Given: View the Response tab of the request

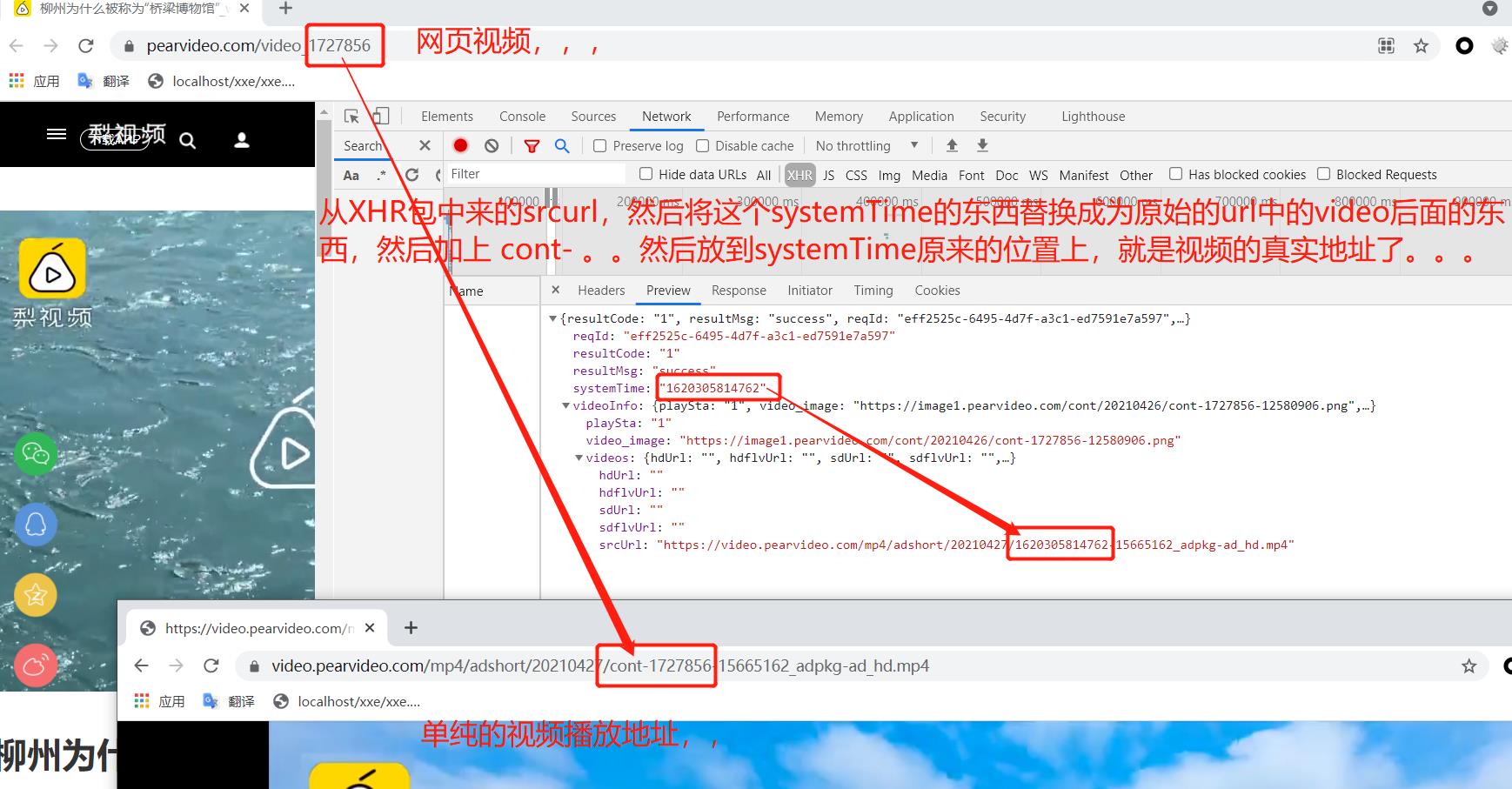Looking at the screenshot, I should tap(739, 291).
